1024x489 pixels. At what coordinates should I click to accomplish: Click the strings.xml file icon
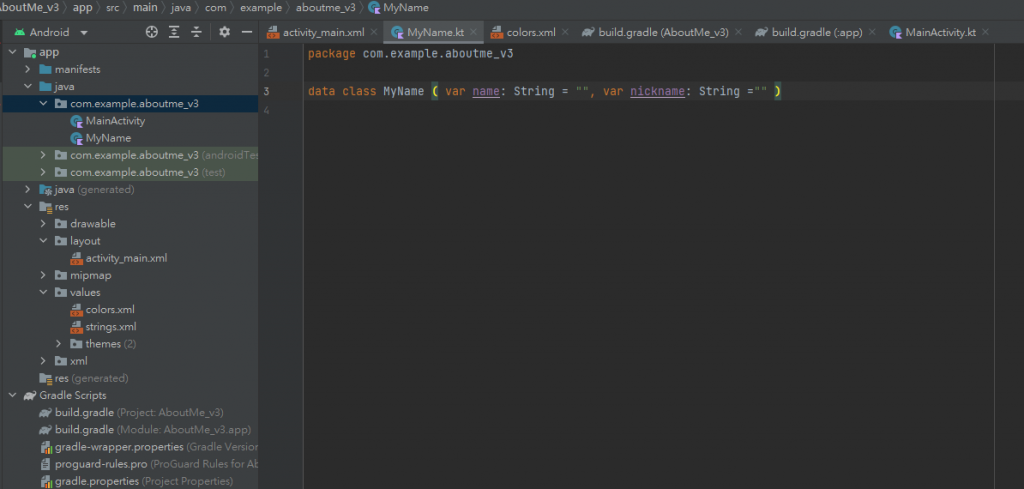point(76,327)
